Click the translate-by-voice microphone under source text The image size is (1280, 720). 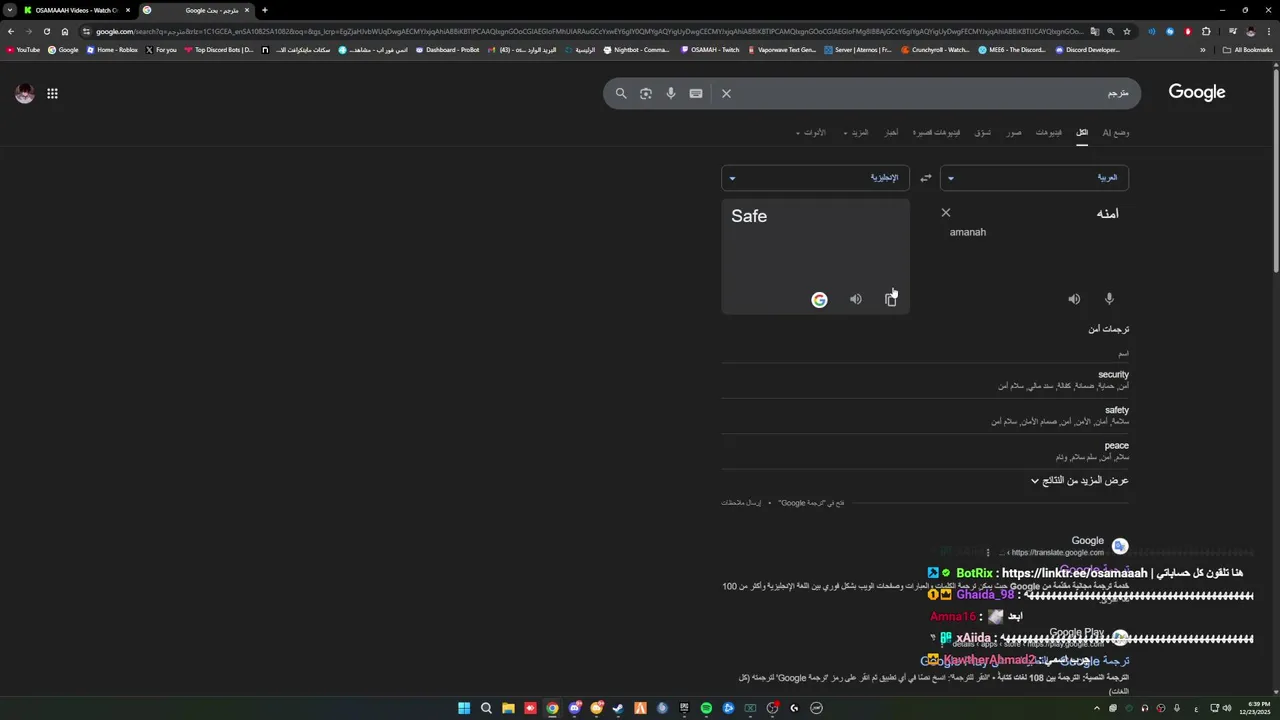[1109, 299]
